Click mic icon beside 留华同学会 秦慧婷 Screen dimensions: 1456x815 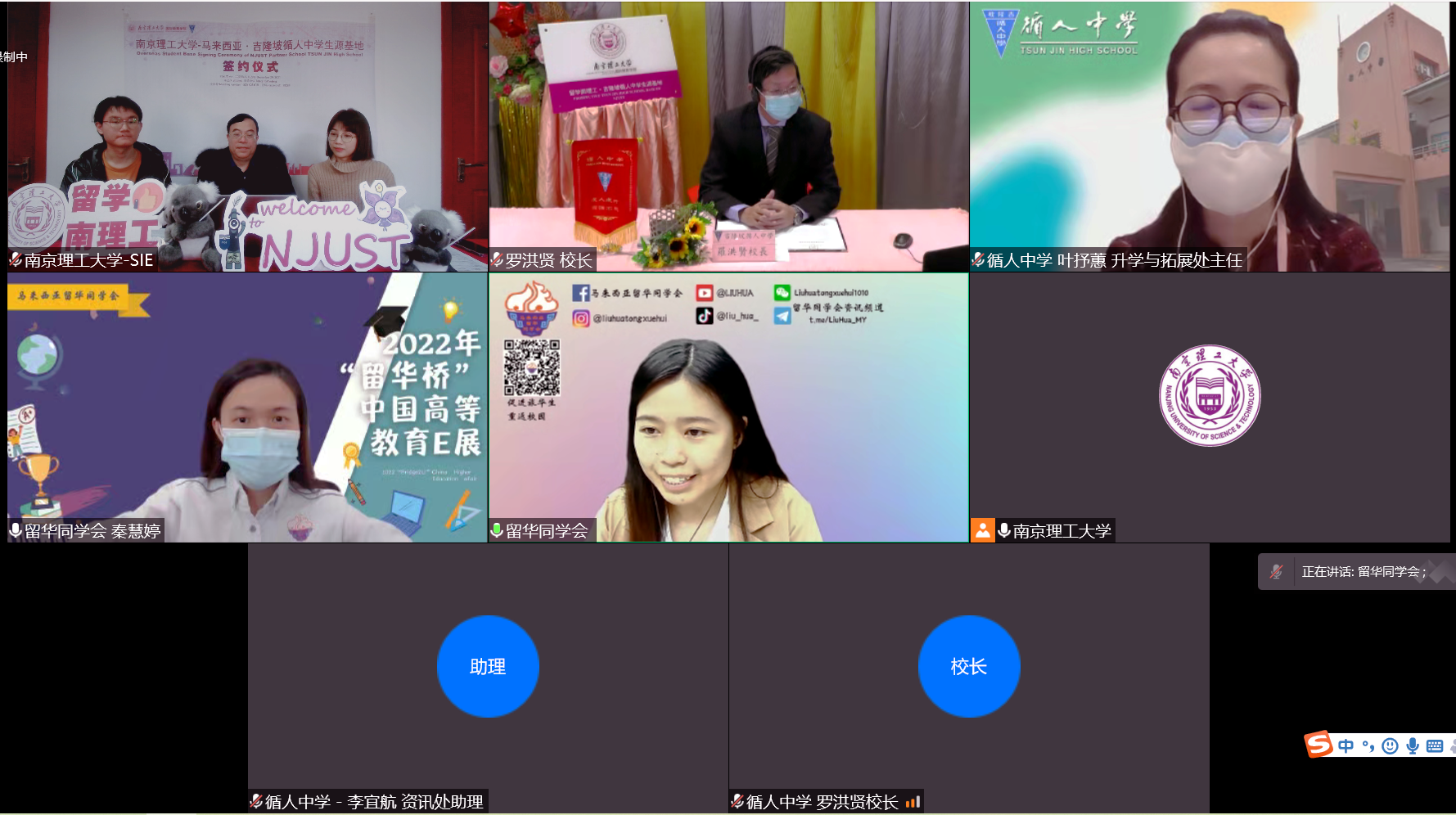click(16, 530)
